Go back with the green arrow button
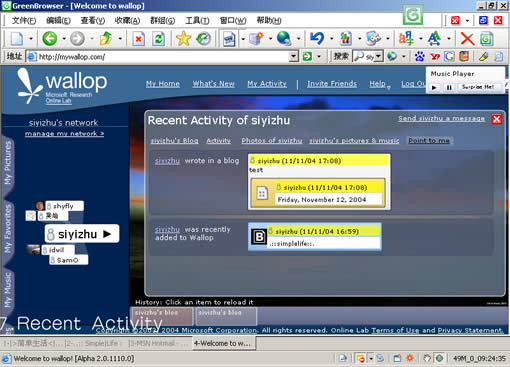Screen dimensions: 510x367 coord(50,39)
